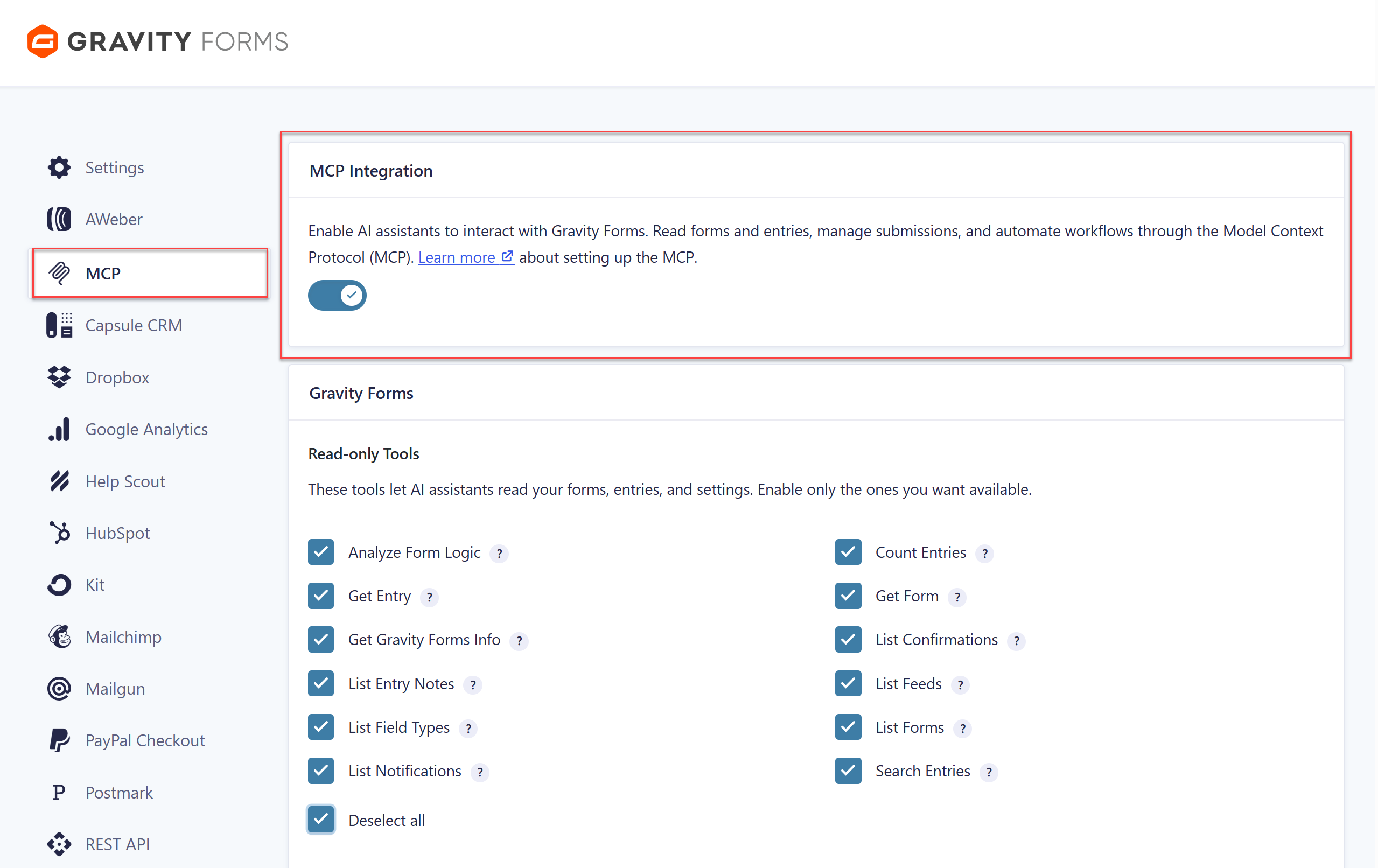Image resolution: width=1378 pixels, height=868 pixels.
Task: Show help for Get Gravity Forms Info
Action: click(519, 640)
